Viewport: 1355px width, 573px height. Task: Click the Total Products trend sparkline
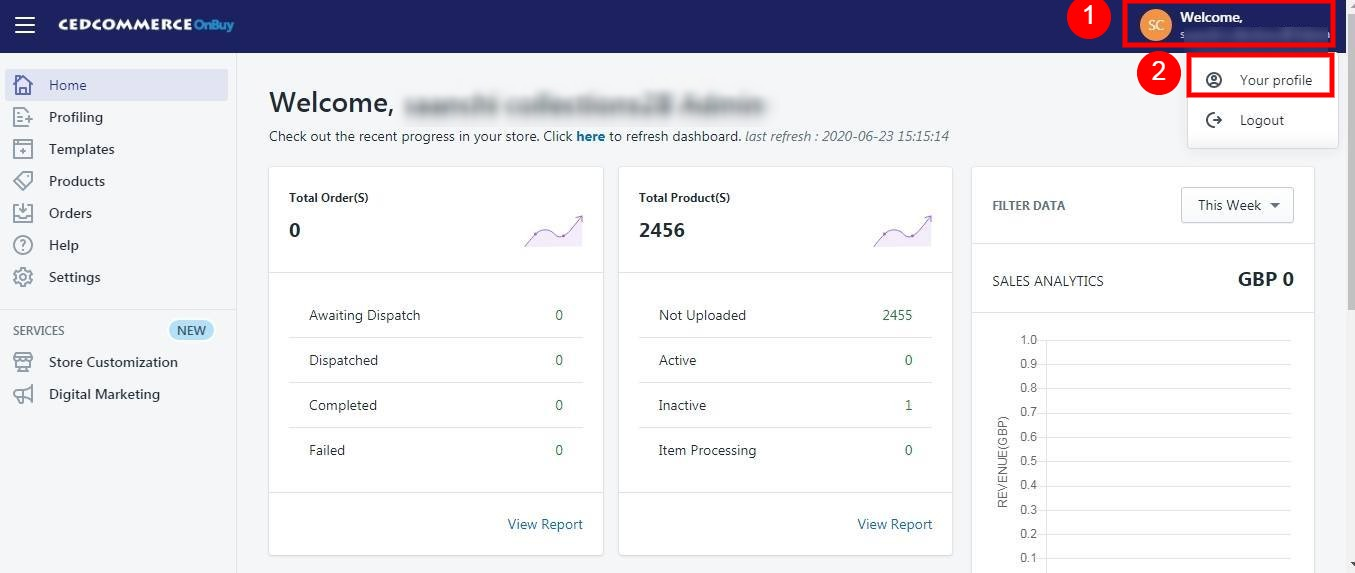point(903,231)
